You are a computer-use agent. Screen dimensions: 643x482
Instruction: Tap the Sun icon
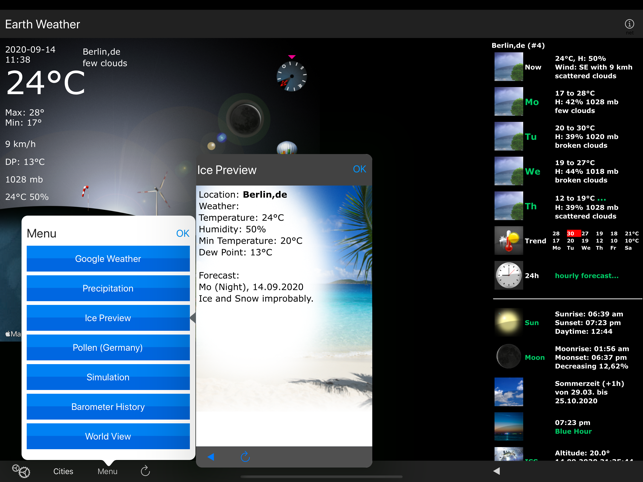tap(508, 322)
